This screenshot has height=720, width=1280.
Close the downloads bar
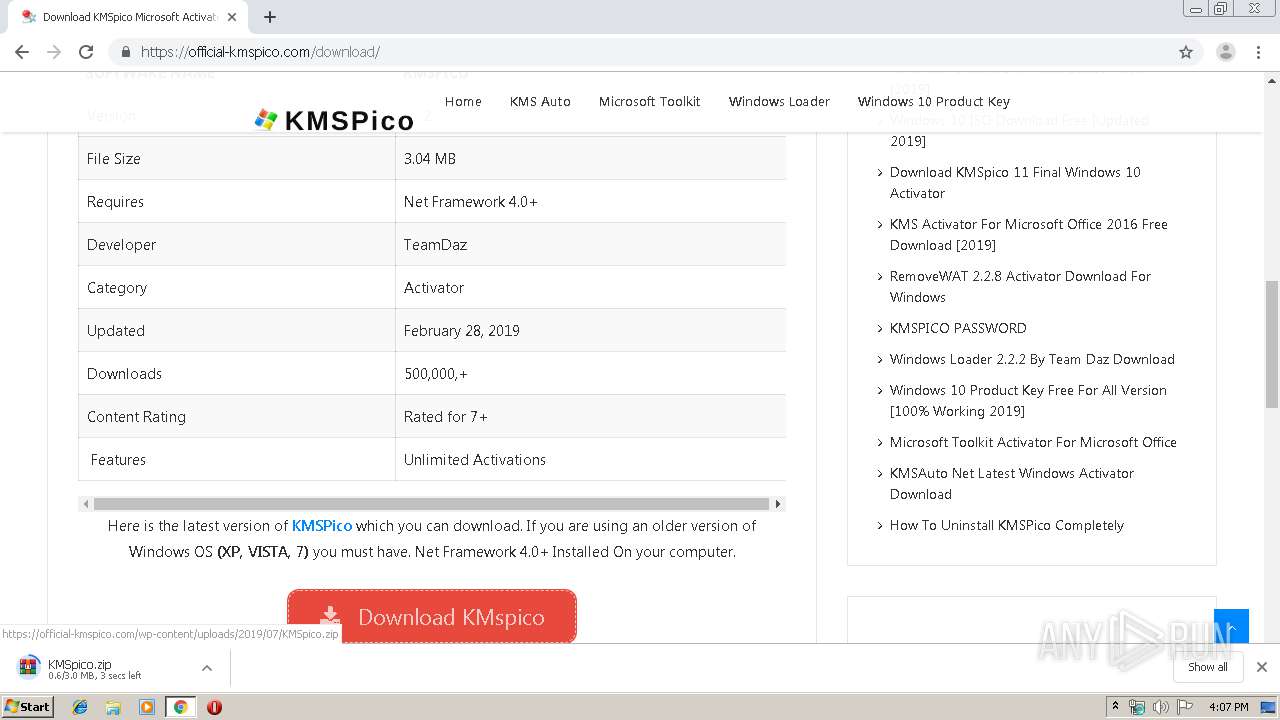pyautogui.click(x=1262, y=667)
